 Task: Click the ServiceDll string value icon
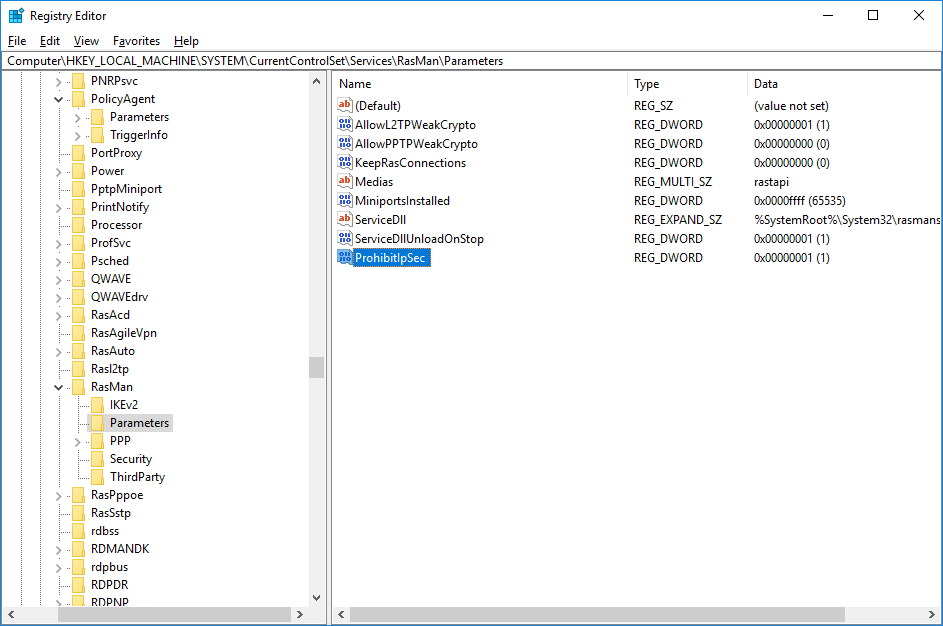[345, 219]
